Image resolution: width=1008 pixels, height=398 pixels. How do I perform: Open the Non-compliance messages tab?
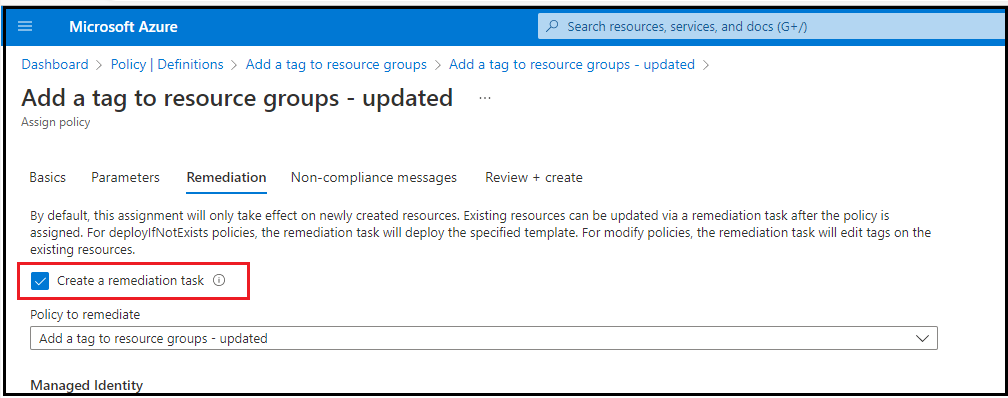(x=374, y=177)
